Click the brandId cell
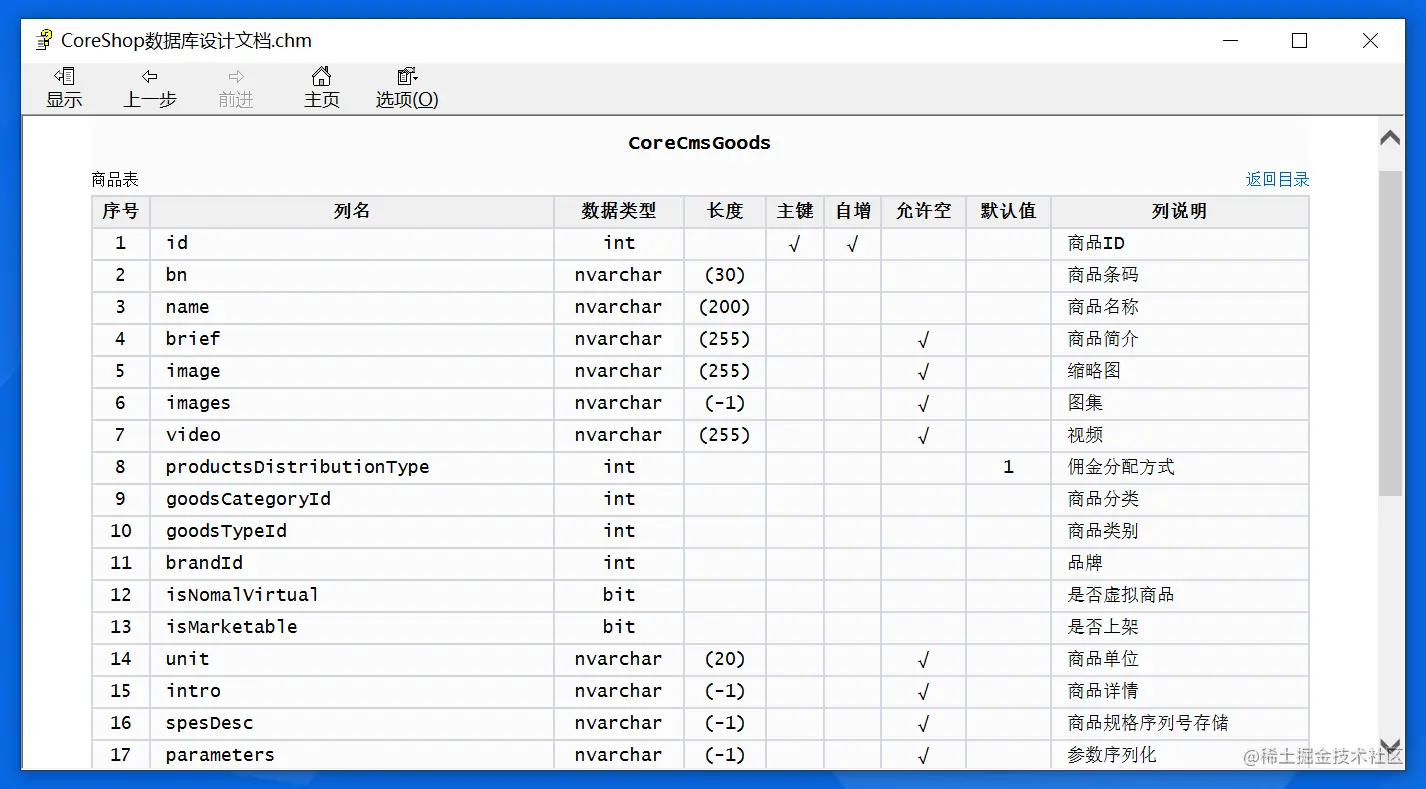1426x789 pixels. click(352, 563)
